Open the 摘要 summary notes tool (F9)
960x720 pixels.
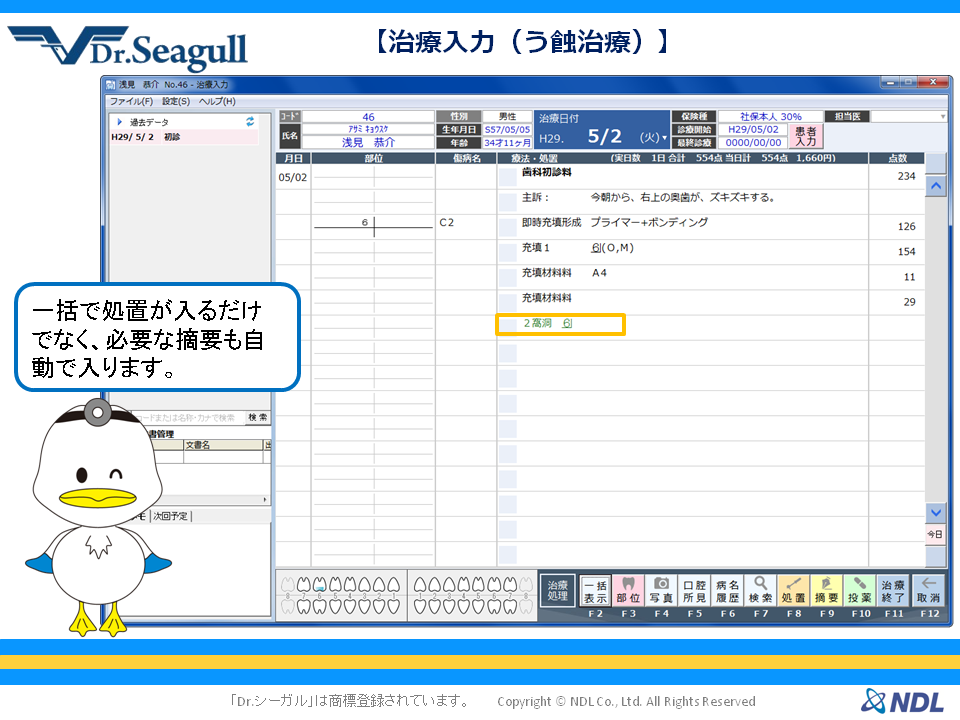tap(827, 590)
